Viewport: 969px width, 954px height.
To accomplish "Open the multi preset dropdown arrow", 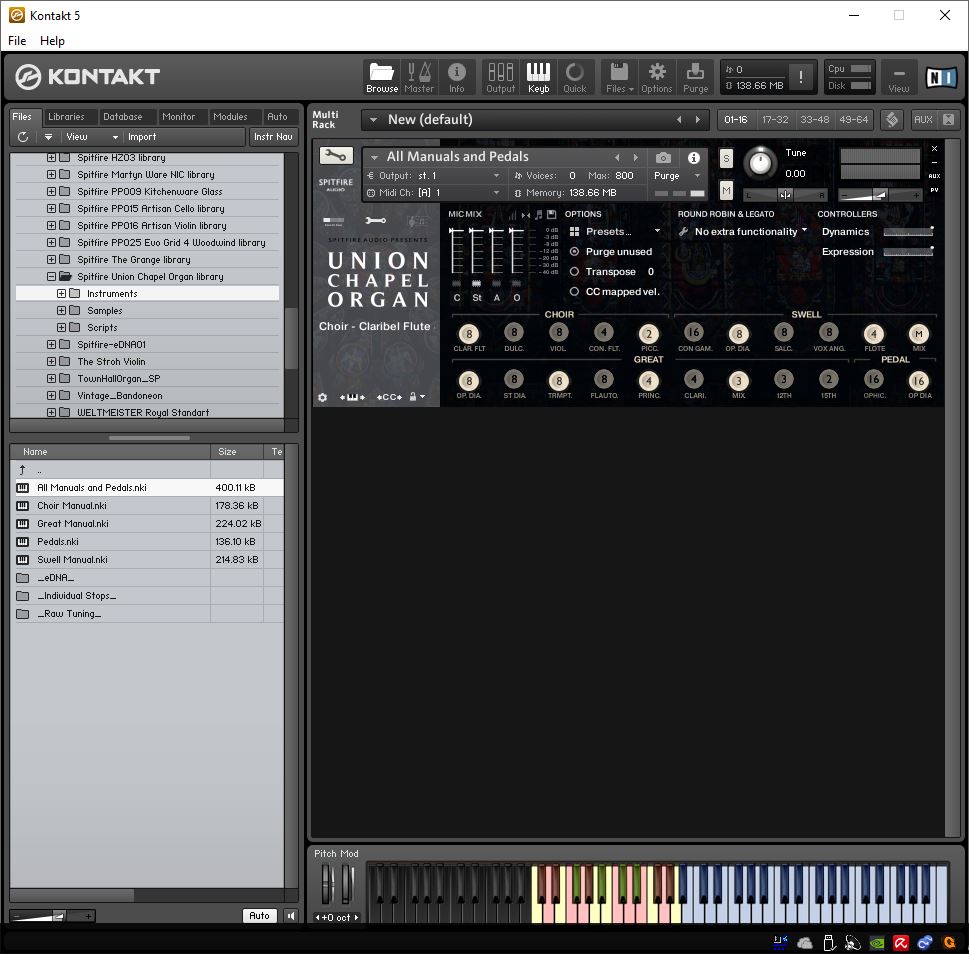I will [373, 120].
